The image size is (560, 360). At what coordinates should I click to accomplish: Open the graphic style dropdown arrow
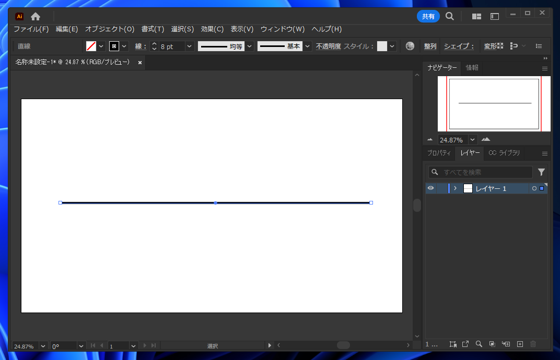point(392,46)
